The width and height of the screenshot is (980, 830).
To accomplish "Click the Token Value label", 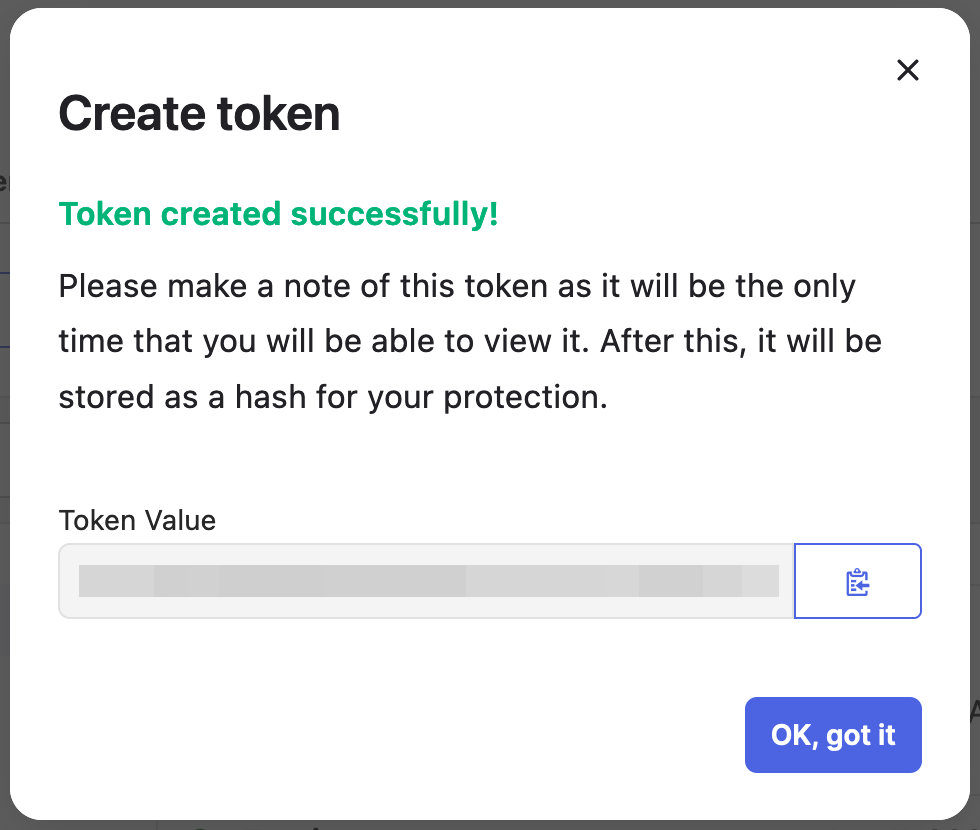I will 137,520.
